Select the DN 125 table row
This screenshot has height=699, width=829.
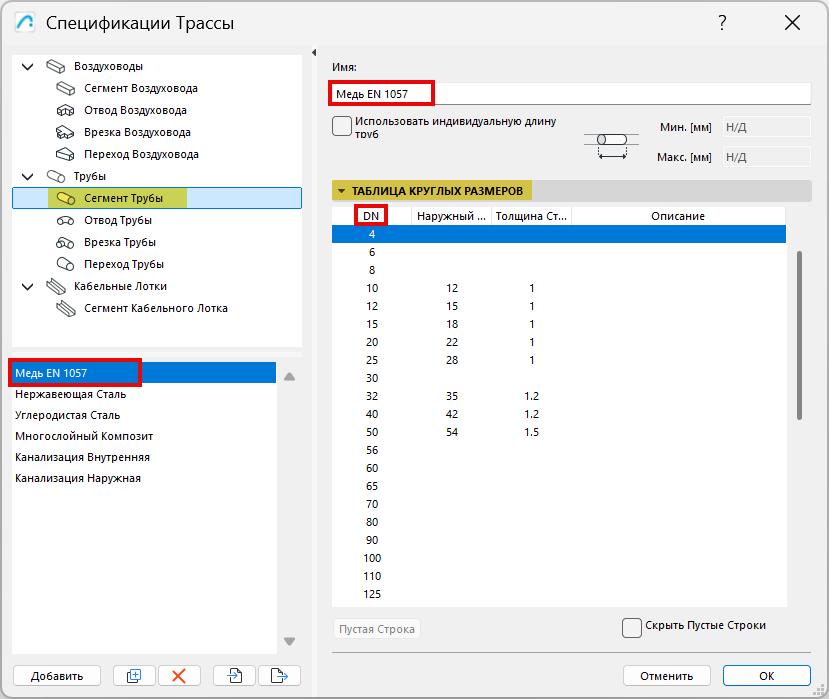(559, 594)
